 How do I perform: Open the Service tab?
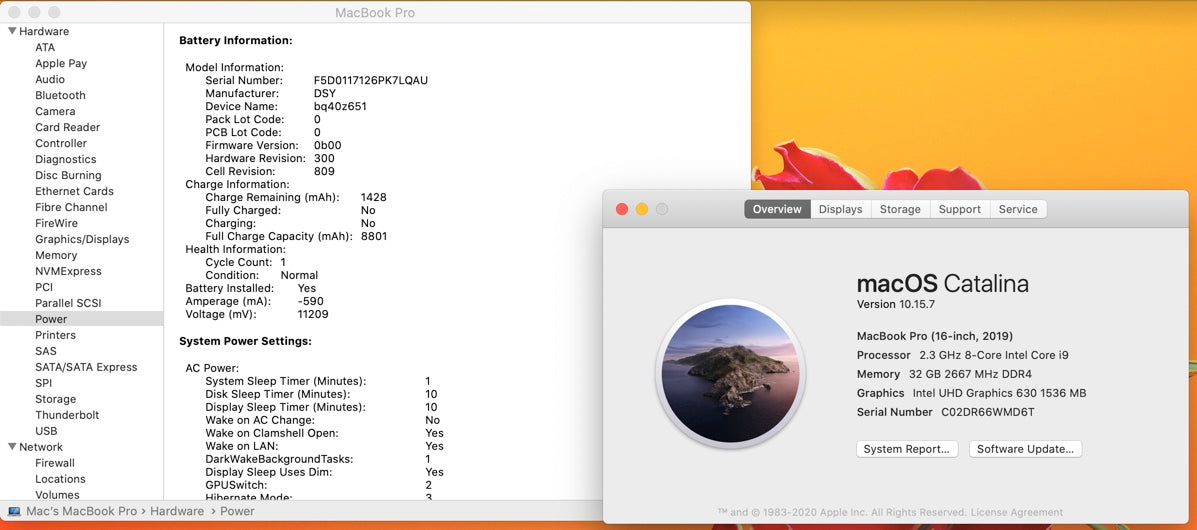click(x=1018, y=209)
